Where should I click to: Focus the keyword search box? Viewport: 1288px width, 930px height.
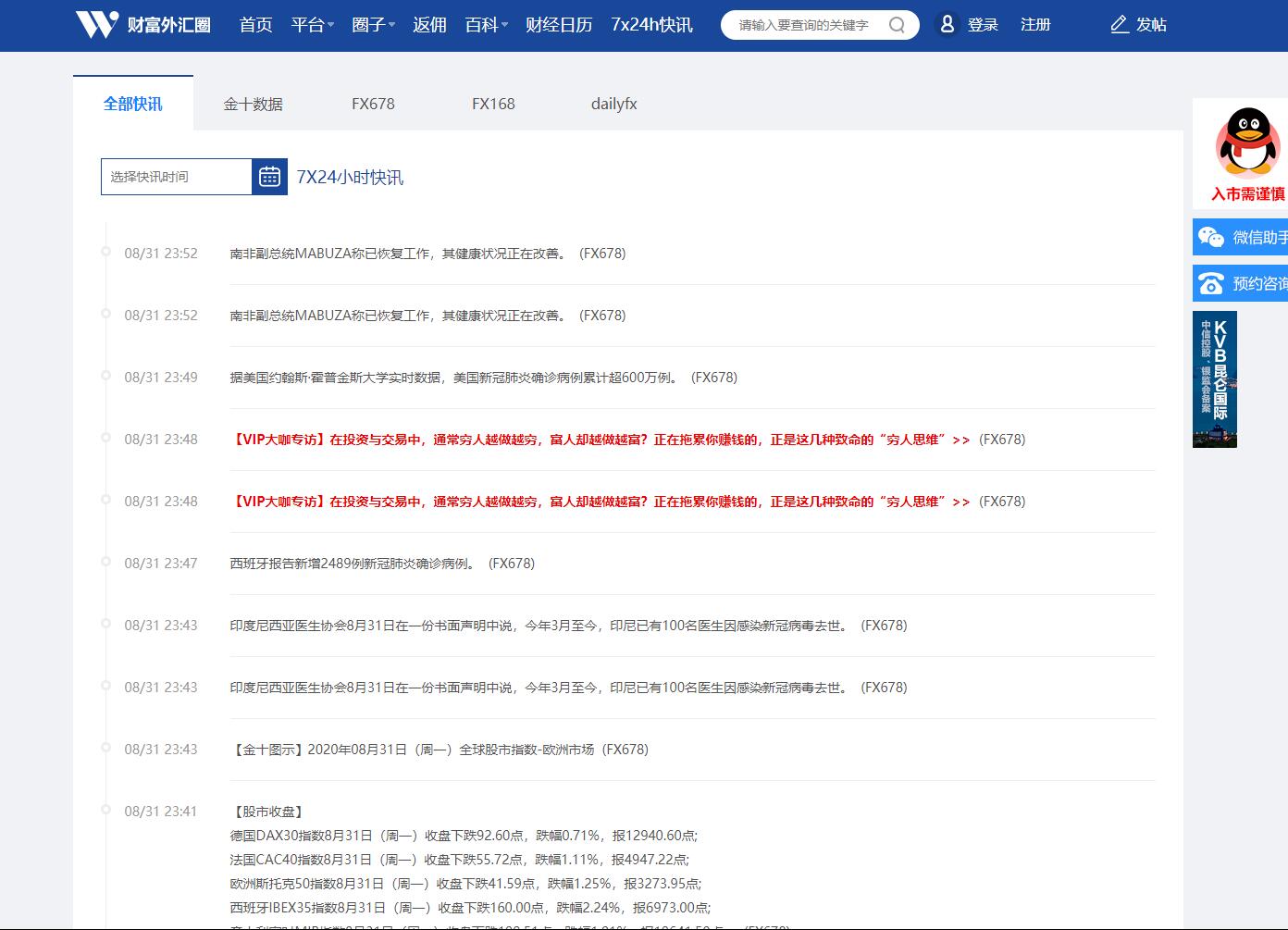coord(805,25)
